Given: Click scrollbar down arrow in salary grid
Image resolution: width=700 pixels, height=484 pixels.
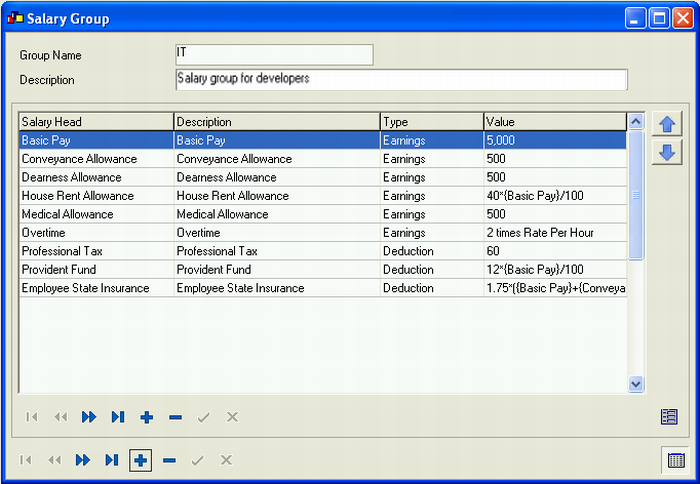Looking at the screenshot, I should click(635, 384).
